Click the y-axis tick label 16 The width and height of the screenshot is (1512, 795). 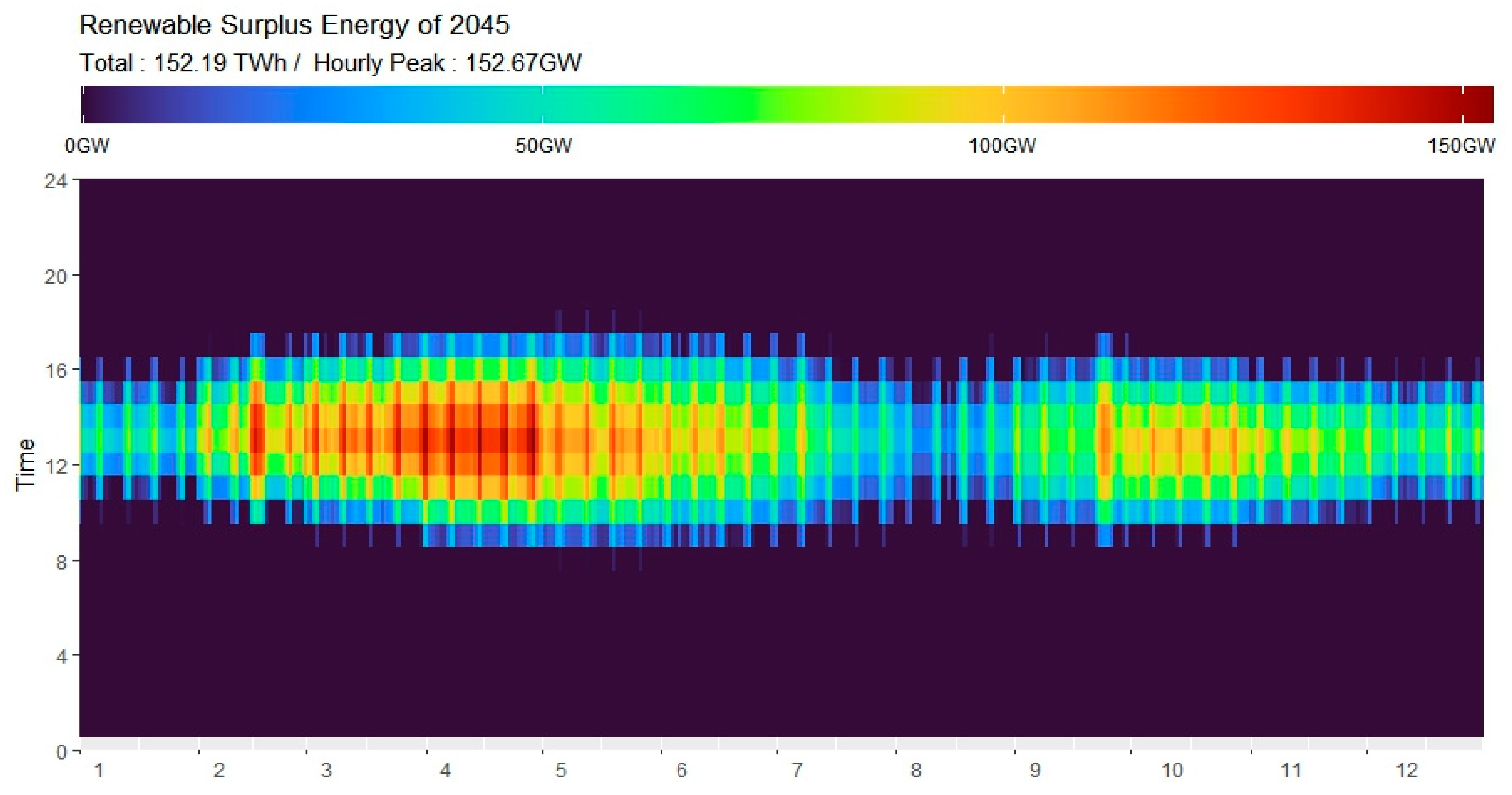[x=56, y=370]
